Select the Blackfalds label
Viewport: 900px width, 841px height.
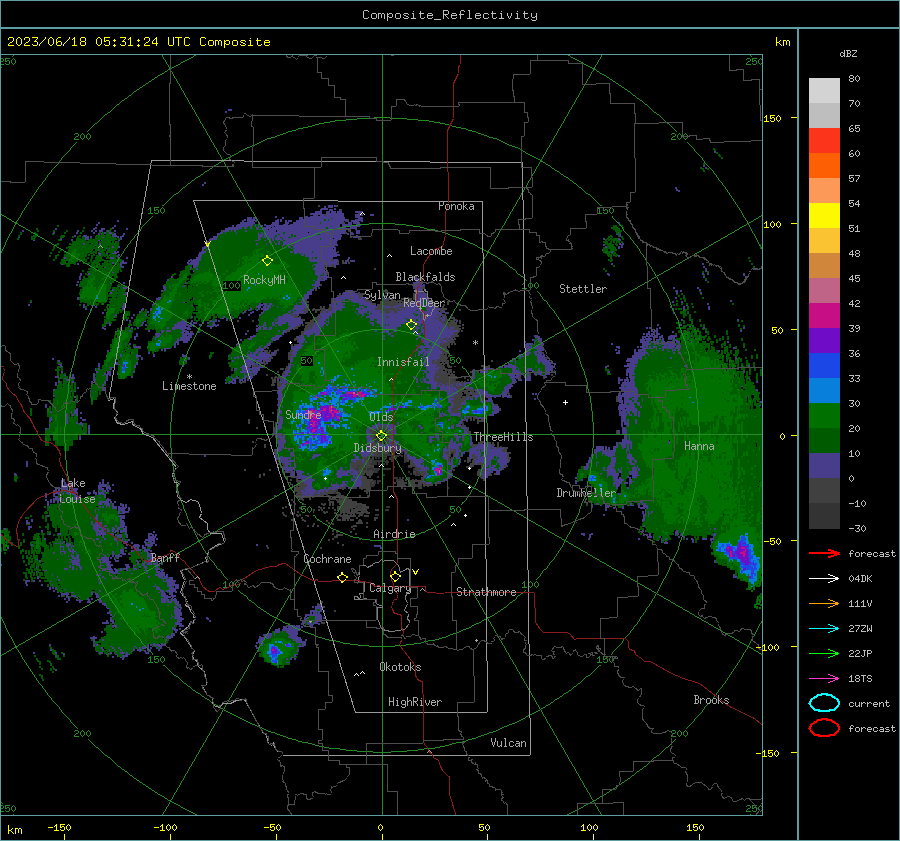pyautogui.click(x=425, y=277)
